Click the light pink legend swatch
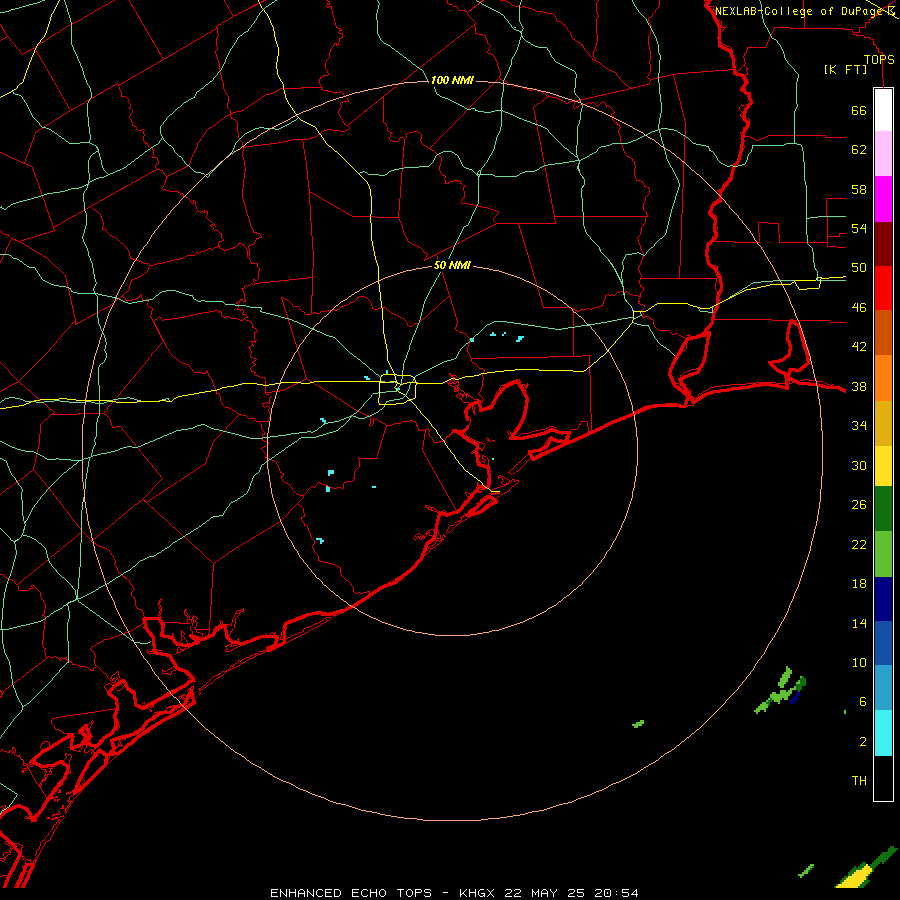This screenshot has width=900, height=900. (883, 153)
